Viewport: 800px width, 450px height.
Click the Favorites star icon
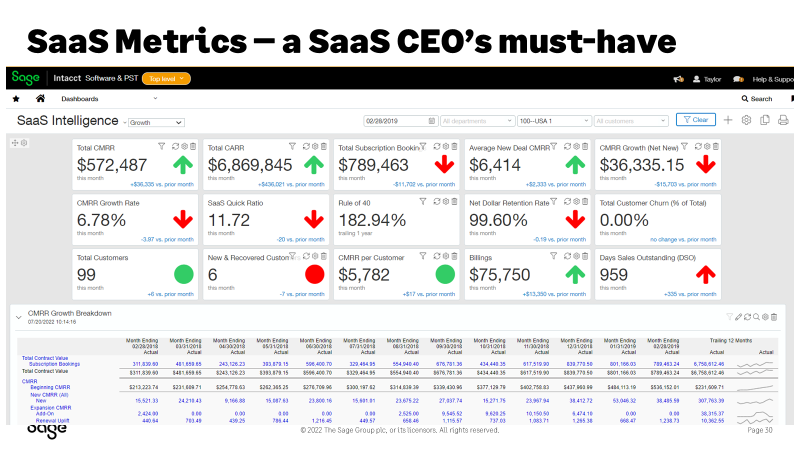(x=15, y=99)
